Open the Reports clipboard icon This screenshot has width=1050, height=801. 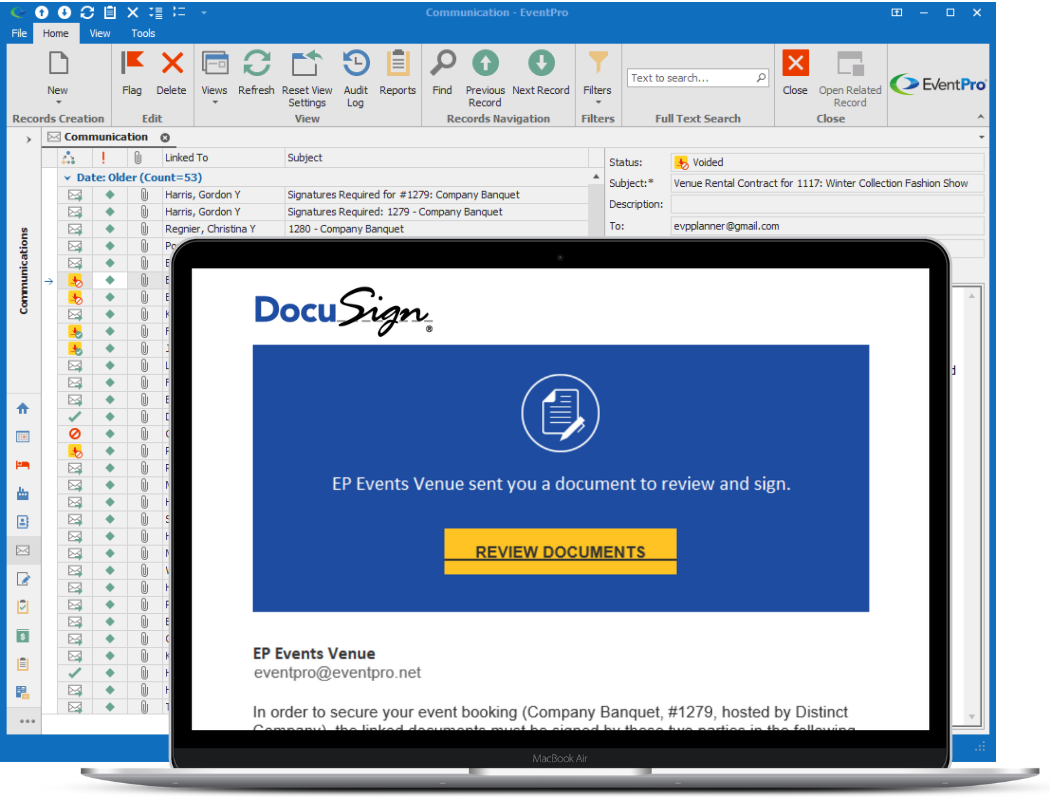coord(398,64)
